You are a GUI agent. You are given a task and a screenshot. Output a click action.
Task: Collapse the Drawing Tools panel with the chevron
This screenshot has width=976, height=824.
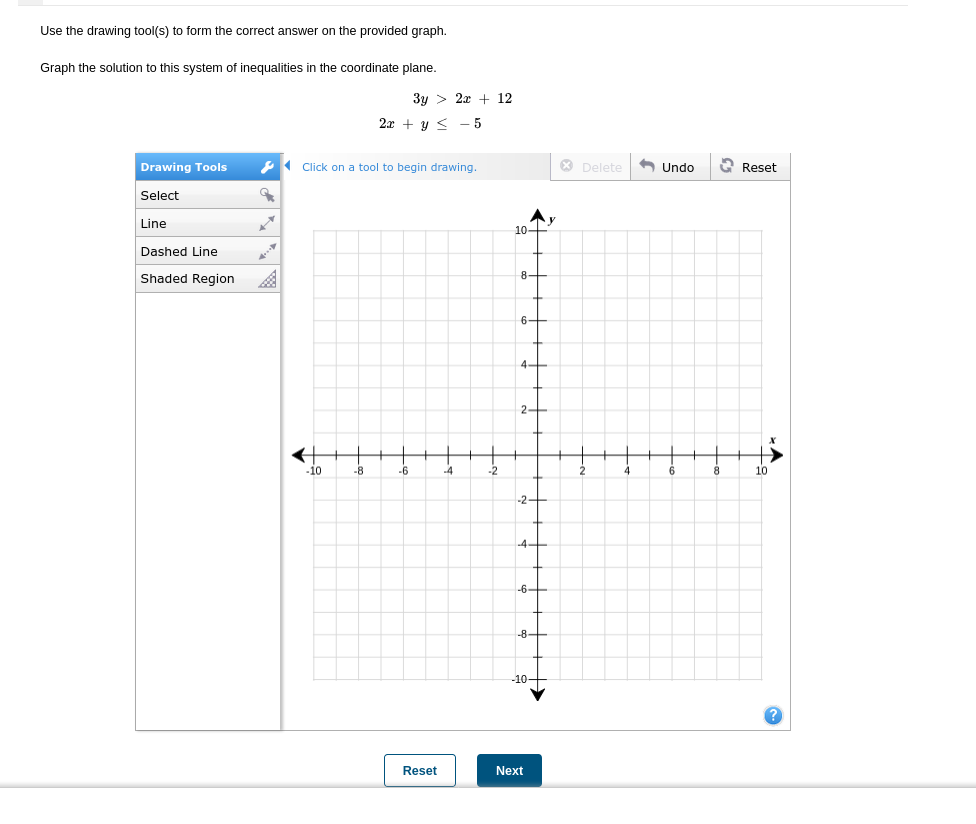coord(287,166)
